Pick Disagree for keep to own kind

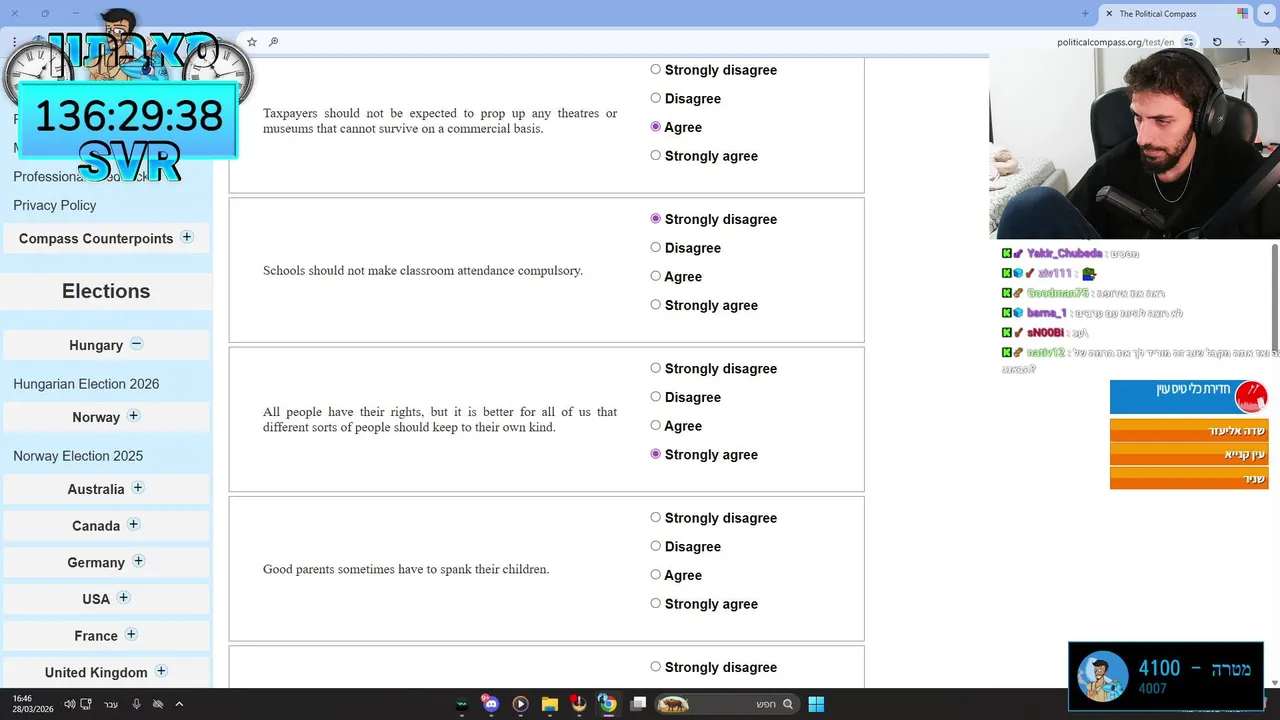click(656, 396)
